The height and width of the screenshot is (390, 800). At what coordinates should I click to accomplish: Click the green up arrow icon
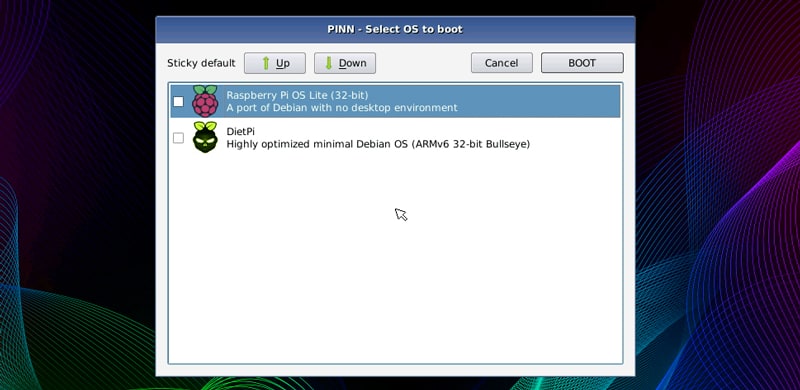point(266,63)
